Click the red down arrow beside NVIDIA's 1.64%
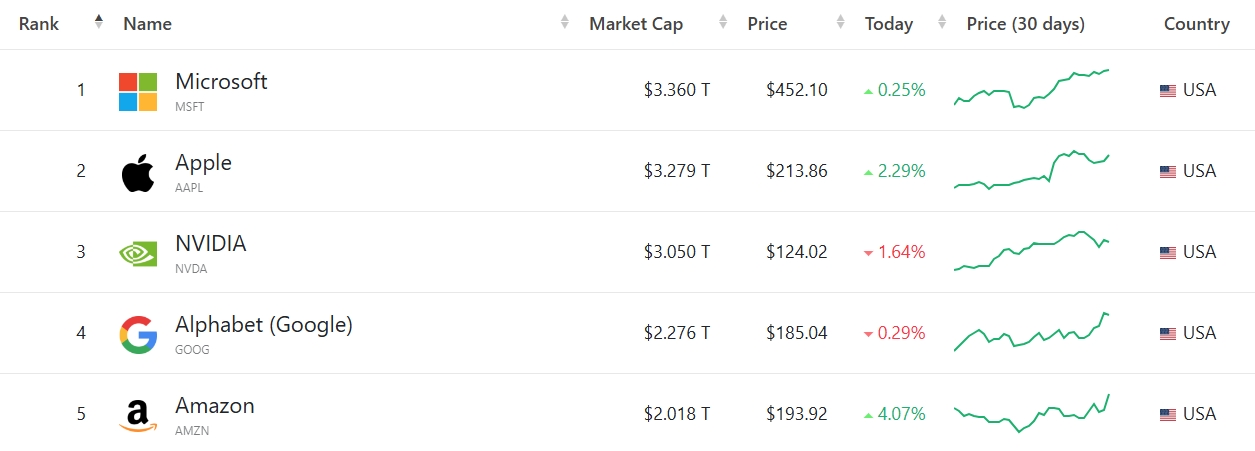This screenshot has width=1255, height=451. point(868,253)
